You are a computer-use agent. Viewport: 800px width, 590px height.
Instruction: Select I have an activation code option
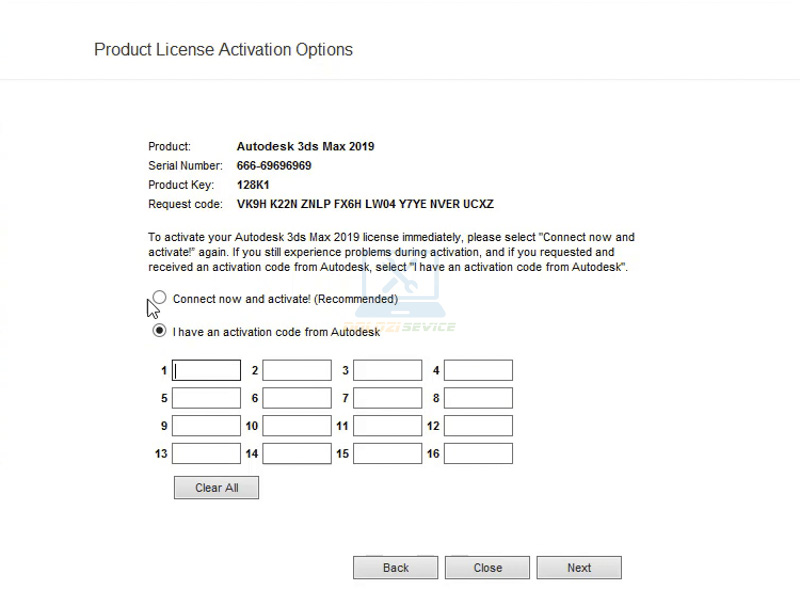[x=160, y=331]
